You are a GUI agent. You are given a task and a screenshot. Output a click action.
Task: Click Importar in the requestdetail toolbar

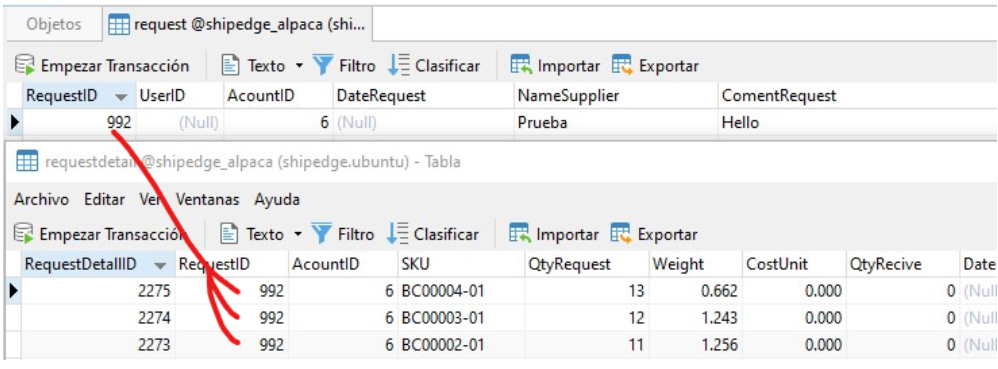click(x=554, y=234)
